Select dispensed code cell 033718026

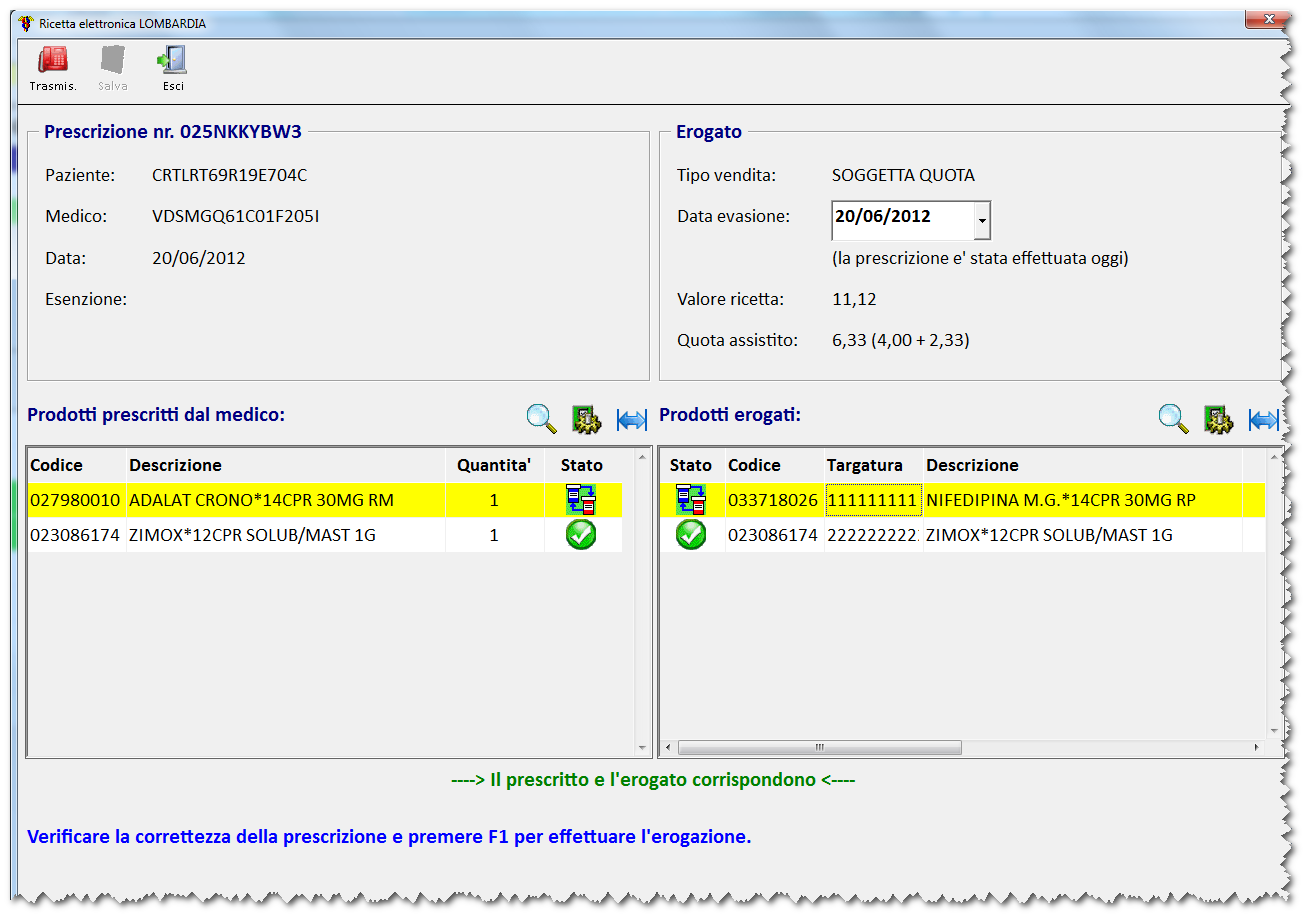pos(774,500)
